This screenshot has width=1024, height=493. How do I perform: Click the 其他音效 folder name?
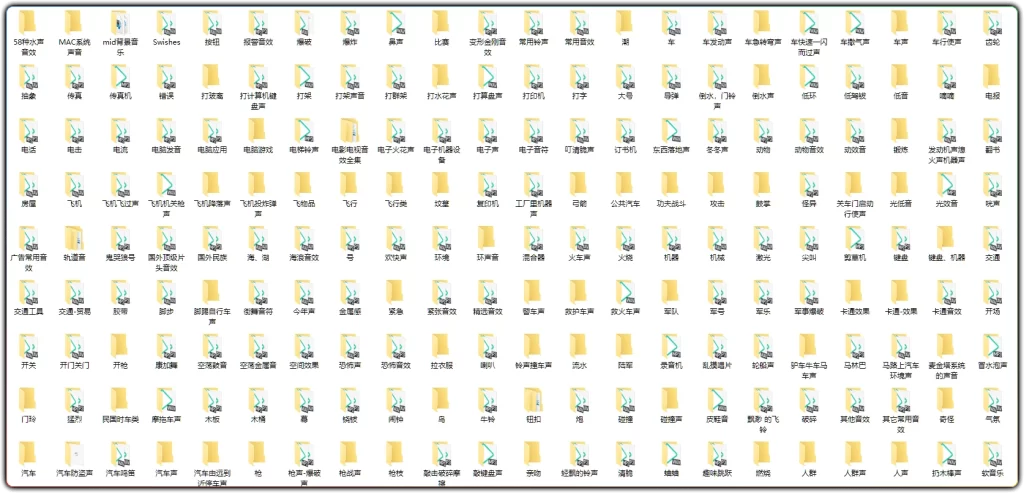pyautogui.click(x=854, y=419)
